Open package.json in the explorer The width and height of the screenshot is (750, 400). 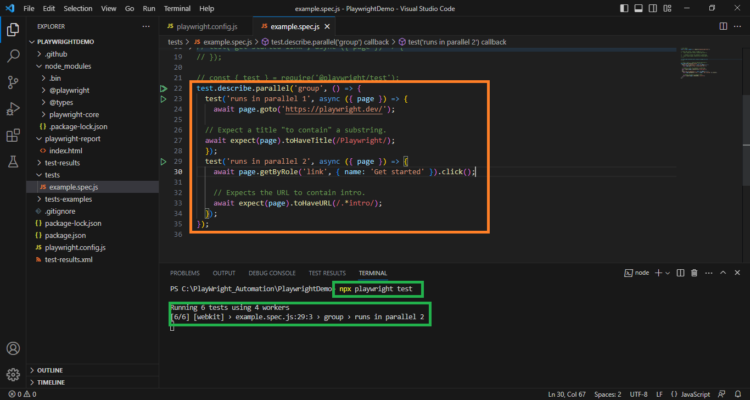tap(67, 235)
